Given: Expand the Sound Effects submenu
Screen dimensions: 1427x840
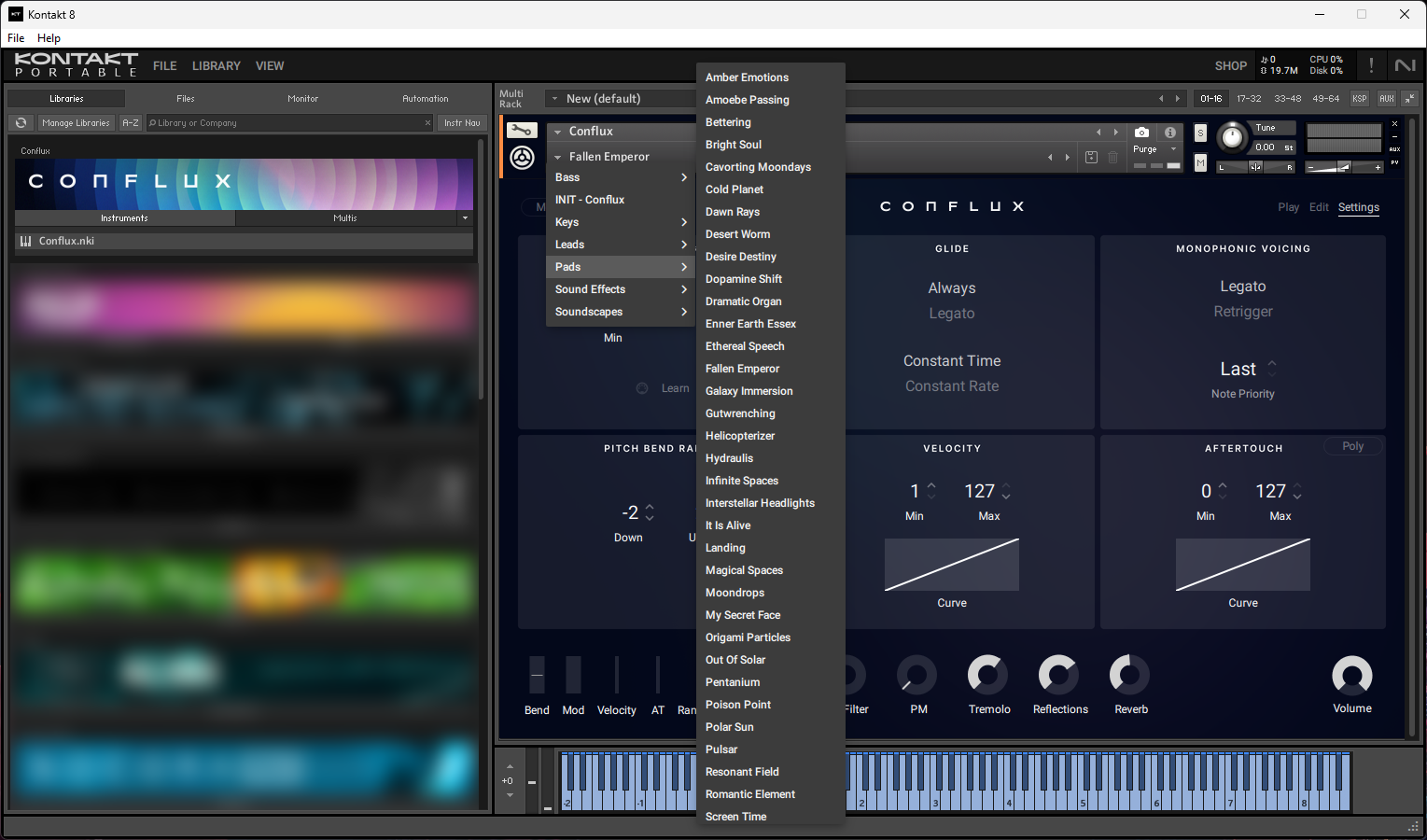Looking at the screenshot, I should 621,289.
